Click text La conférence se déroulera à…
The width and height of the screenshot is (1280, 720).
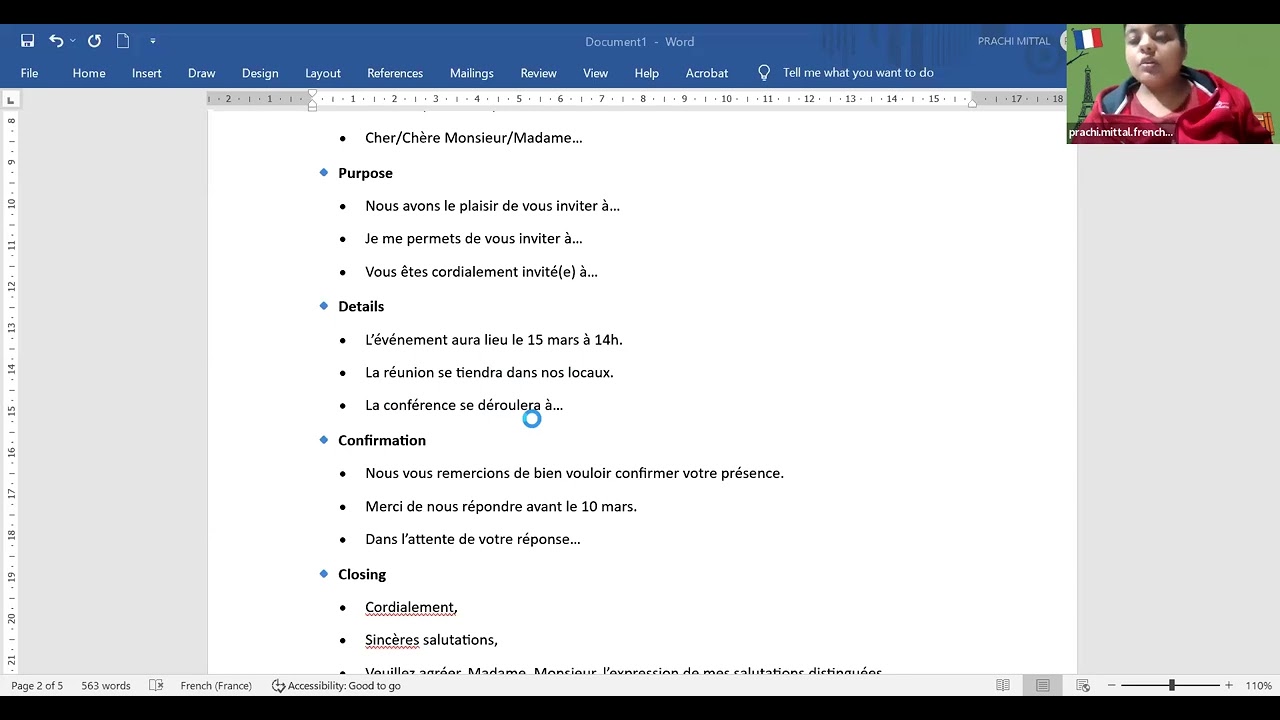(x=464, y=406)
